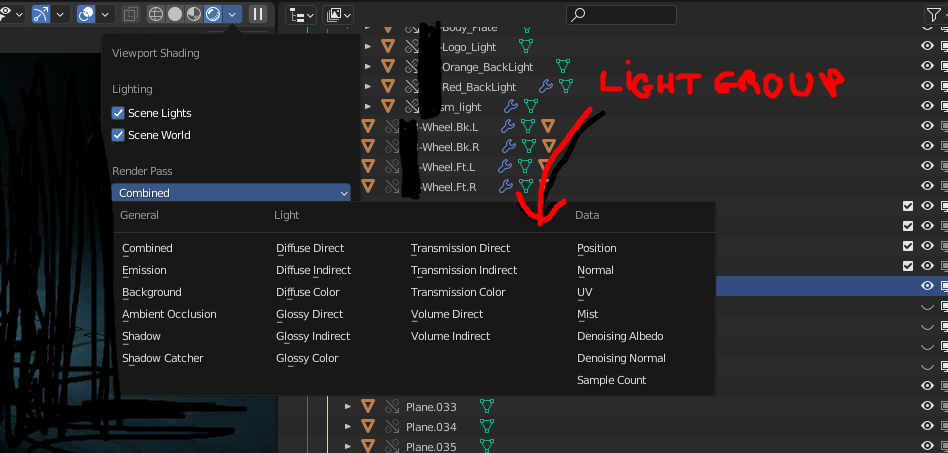This screenshot has height=453, width=948.
Task: Expand the Plane.033 object row
Action: 348,406
